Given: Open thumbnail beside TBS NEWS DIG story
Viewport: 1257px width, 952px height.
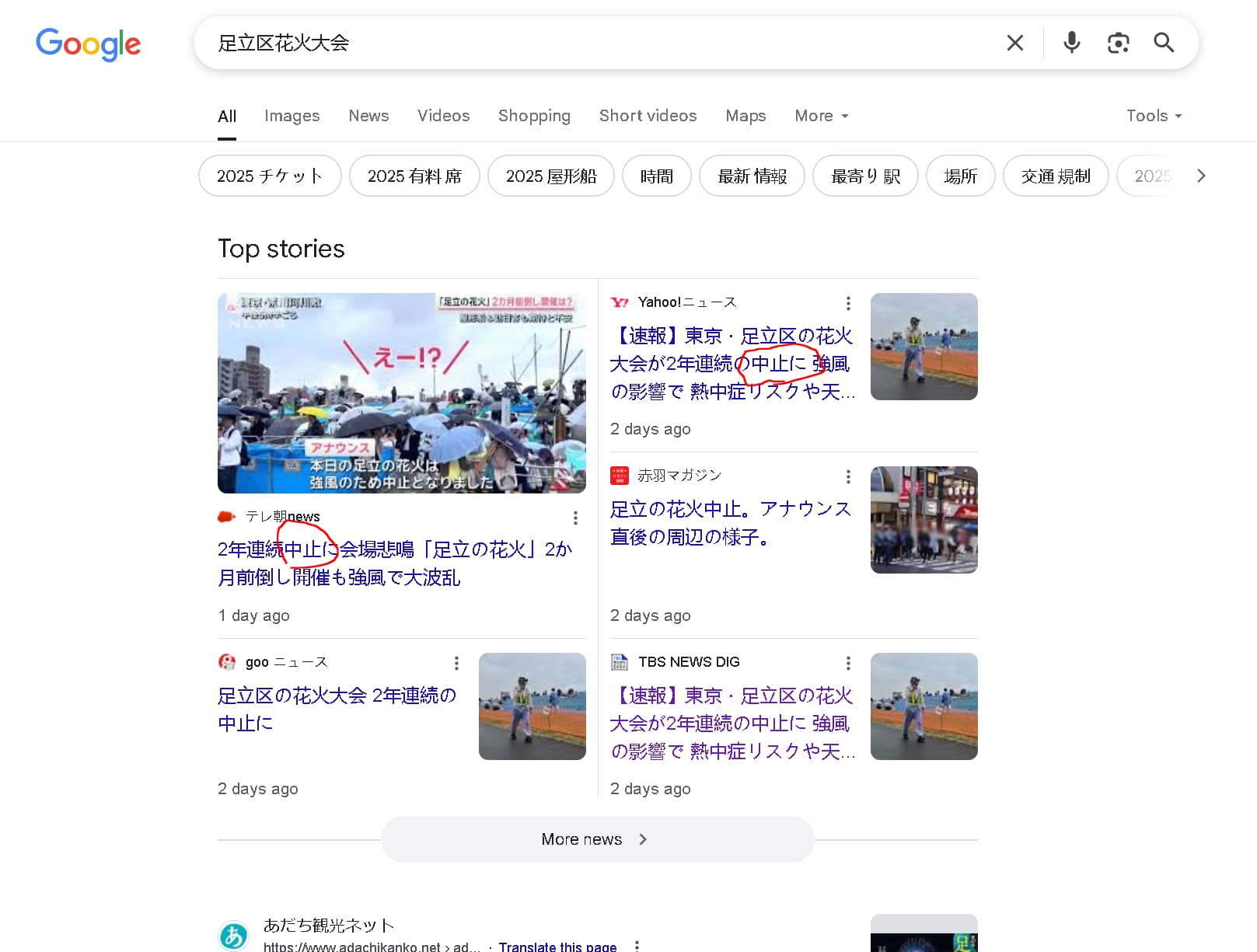Looking at the screenshot, I should pos(924,706).
